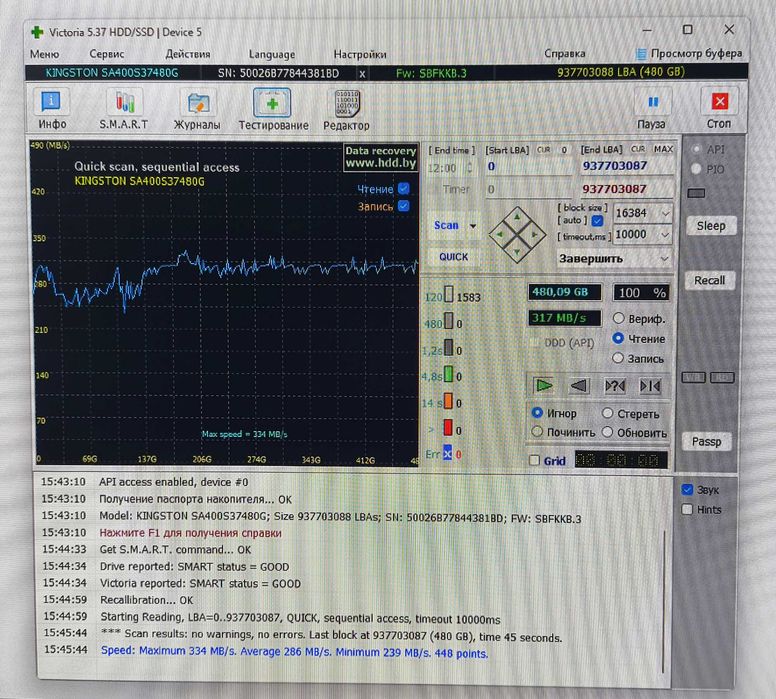Screen dimensions: 776x699
Task: Select the Стереть error action
Action: point(608,413)
